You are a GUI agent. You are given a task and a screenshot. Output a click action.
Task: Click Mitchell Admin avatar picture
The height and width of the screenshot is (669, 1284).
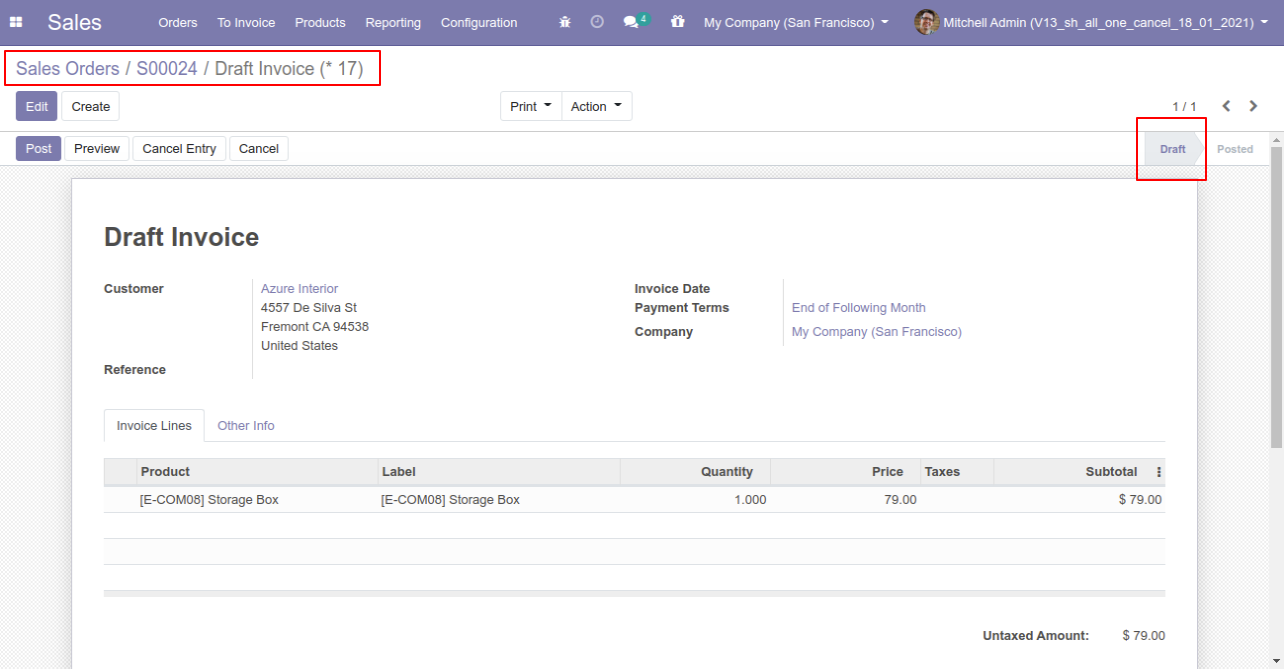[926, 22]
